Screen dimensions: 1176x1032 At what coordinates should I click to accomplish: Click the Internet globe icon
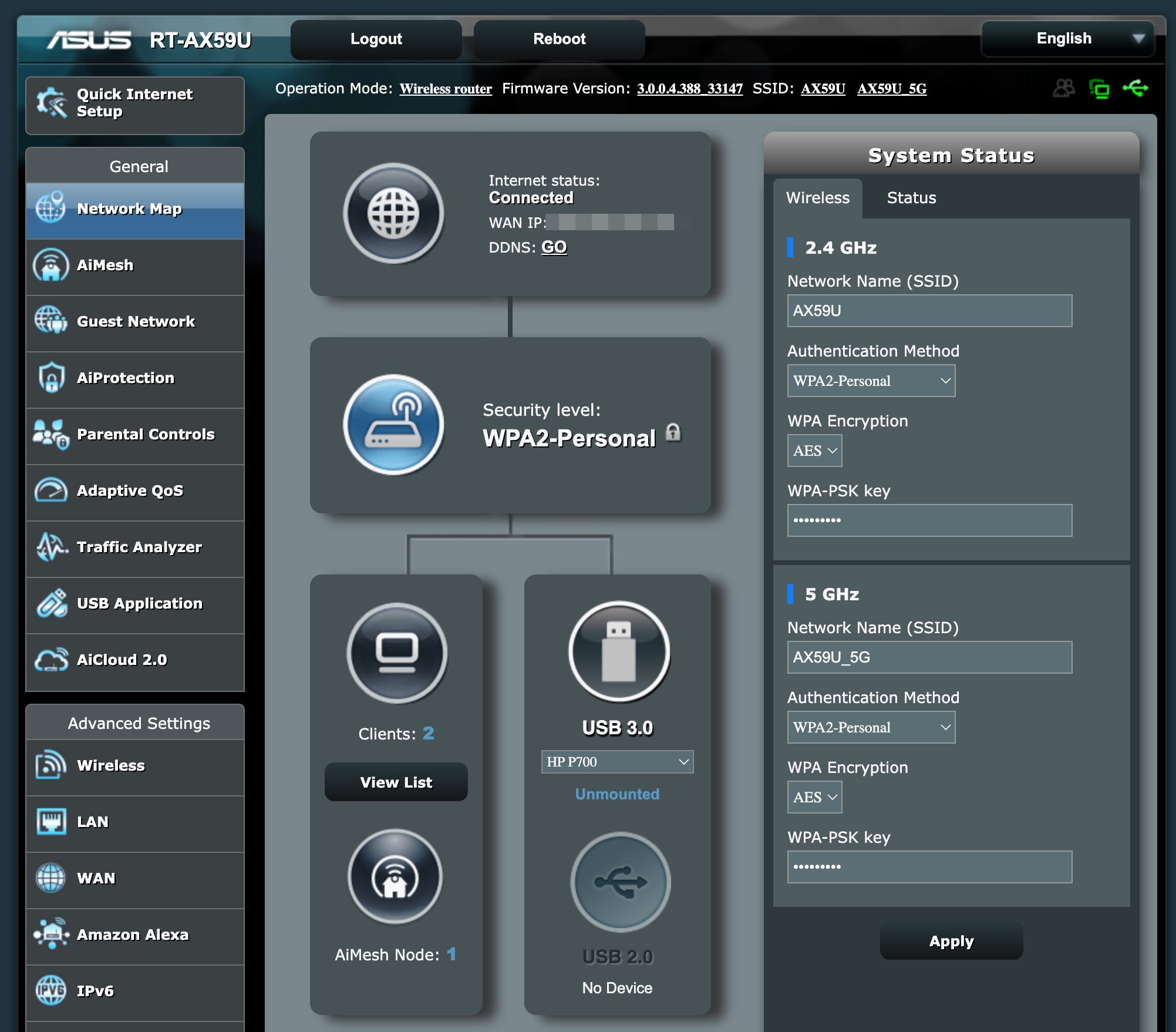point(393,213)
